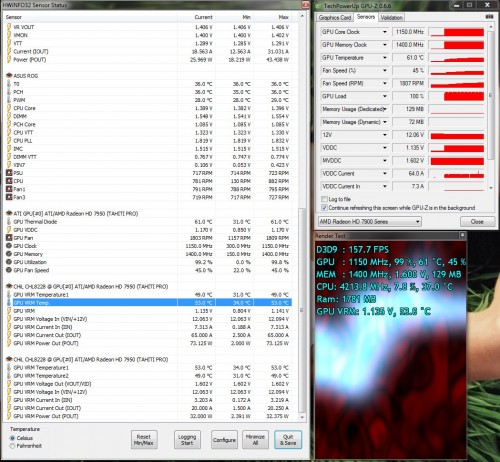The width and height of the screenshot is (500, 462).
Task: Click the ATI GPU Radeon HD 7950 group icon
Action: (9, 213)
